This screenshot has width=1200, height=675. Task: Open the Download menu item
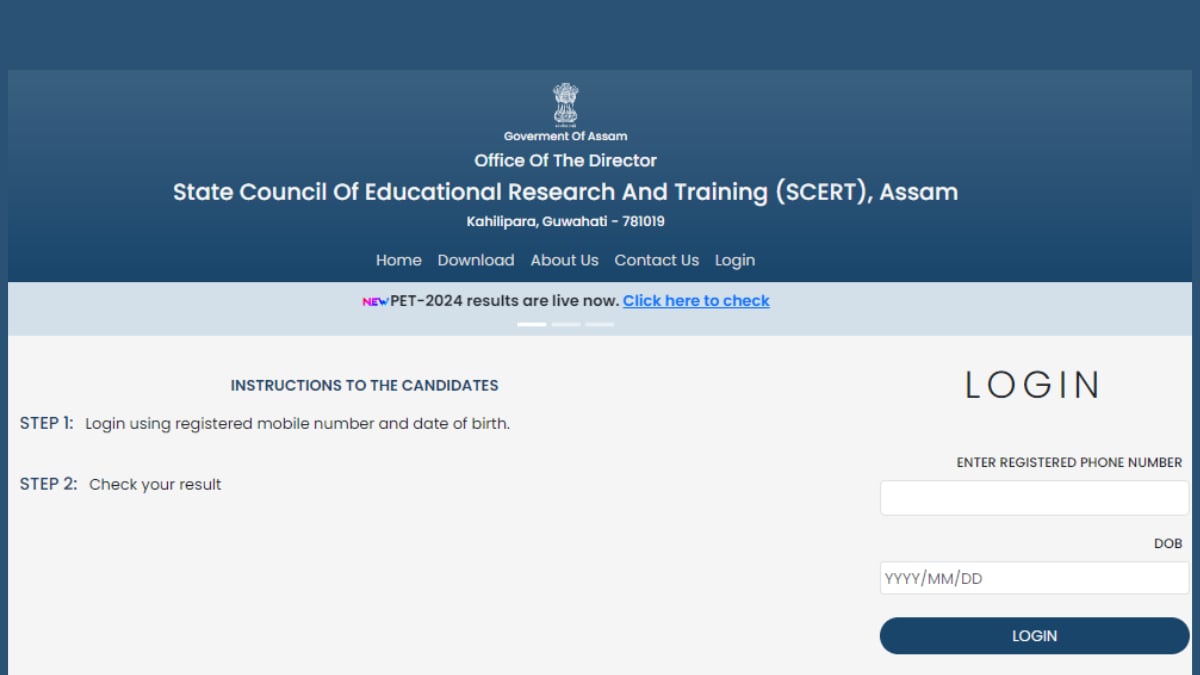tap(476, 260)
